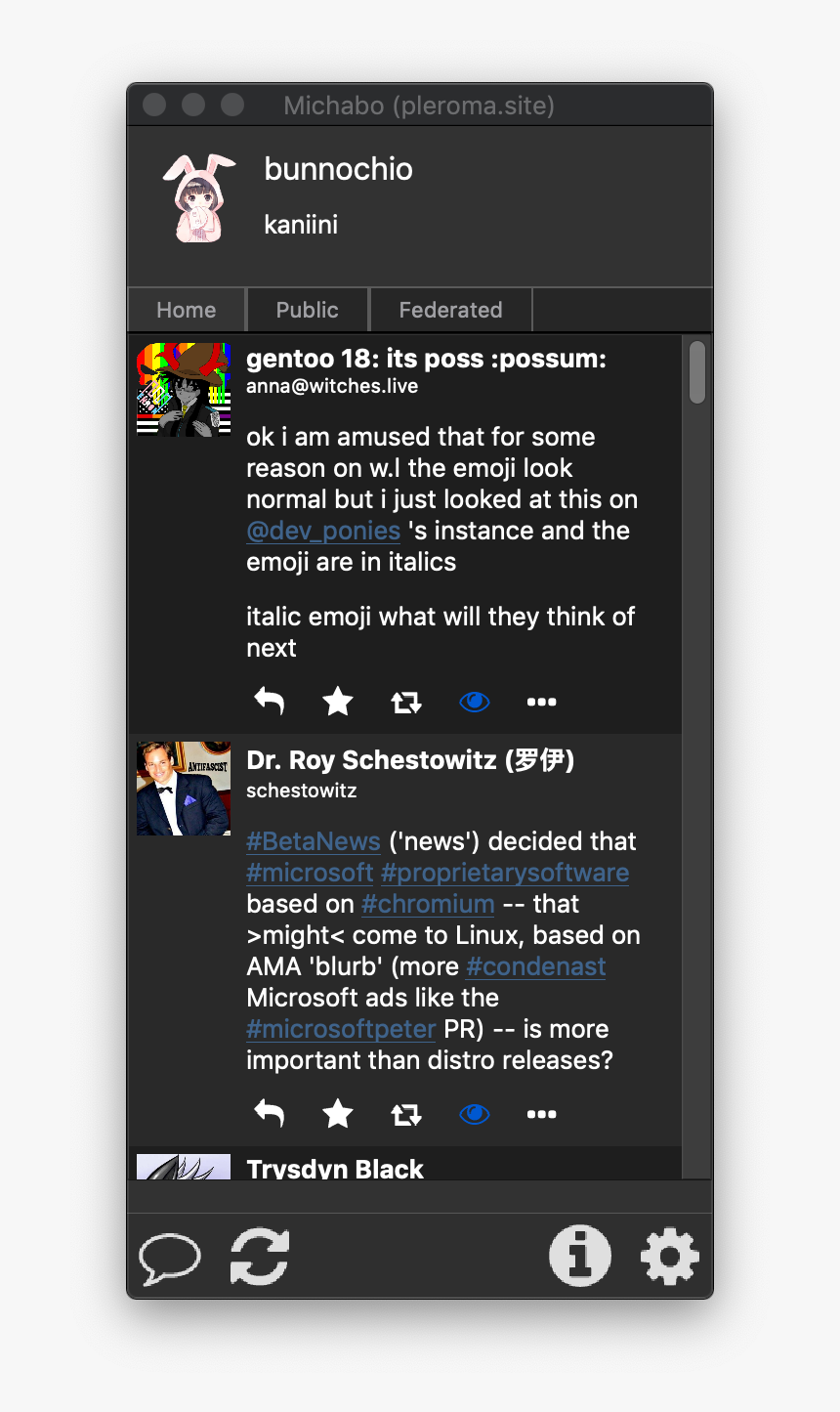Open the @dev_ponies mention link

[x=323, y=531]
